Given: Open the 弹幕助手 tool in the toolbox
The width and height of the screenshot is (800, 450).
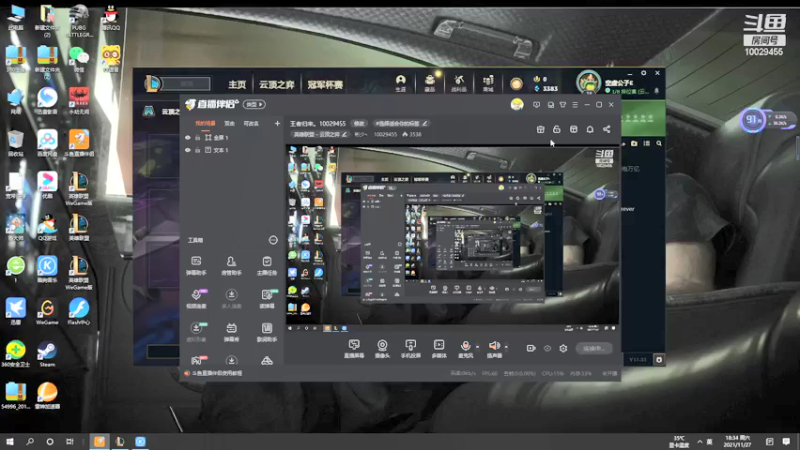Looking at the screenshot, I should click(x=196, y=265).
